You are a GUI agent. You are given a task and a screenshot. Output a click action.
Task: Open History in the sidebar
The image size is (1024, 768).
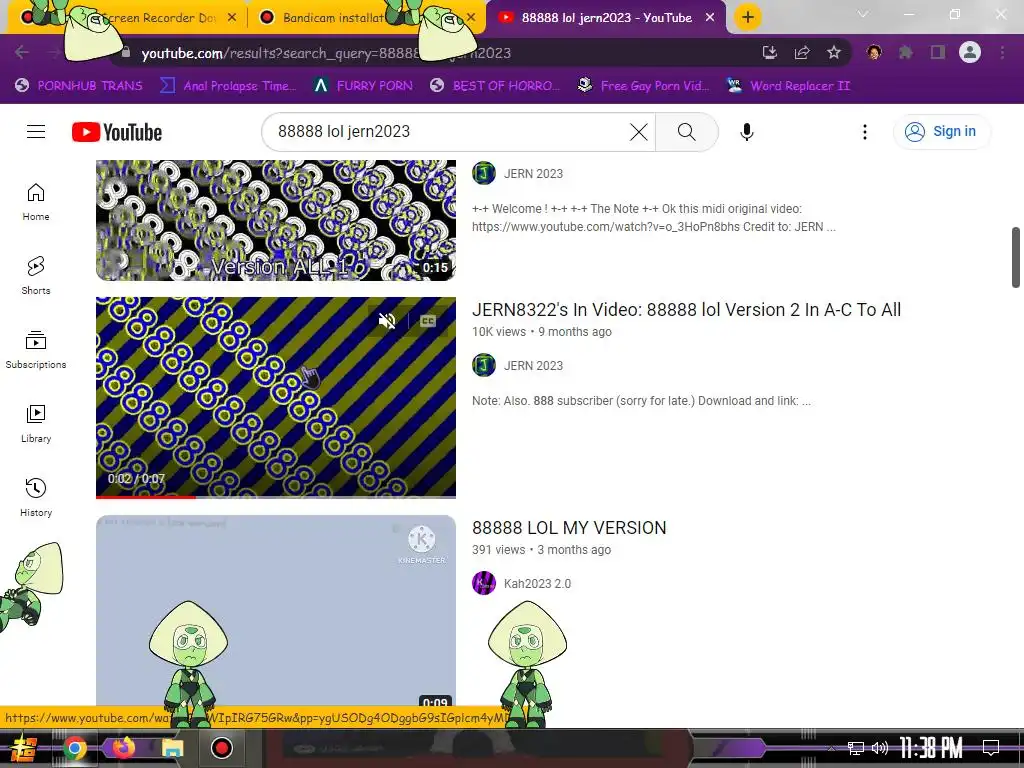click(x=36, y=498)
